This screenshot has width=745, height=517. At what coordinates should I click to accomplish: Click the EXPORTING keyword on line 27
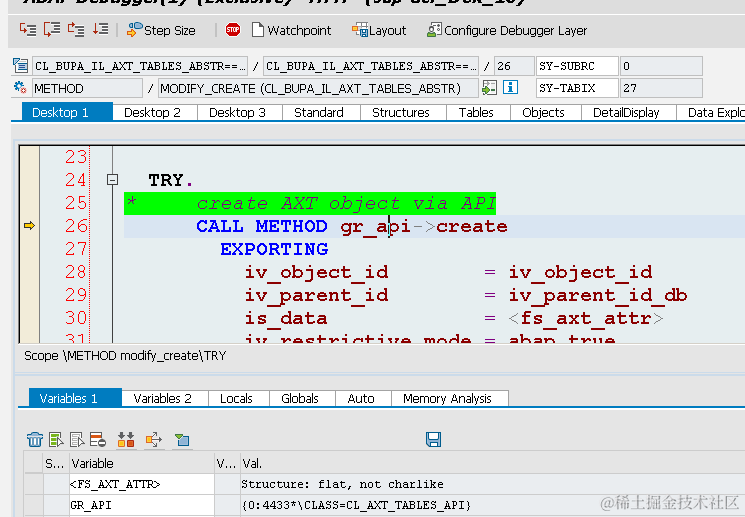(x=274, y=249)
